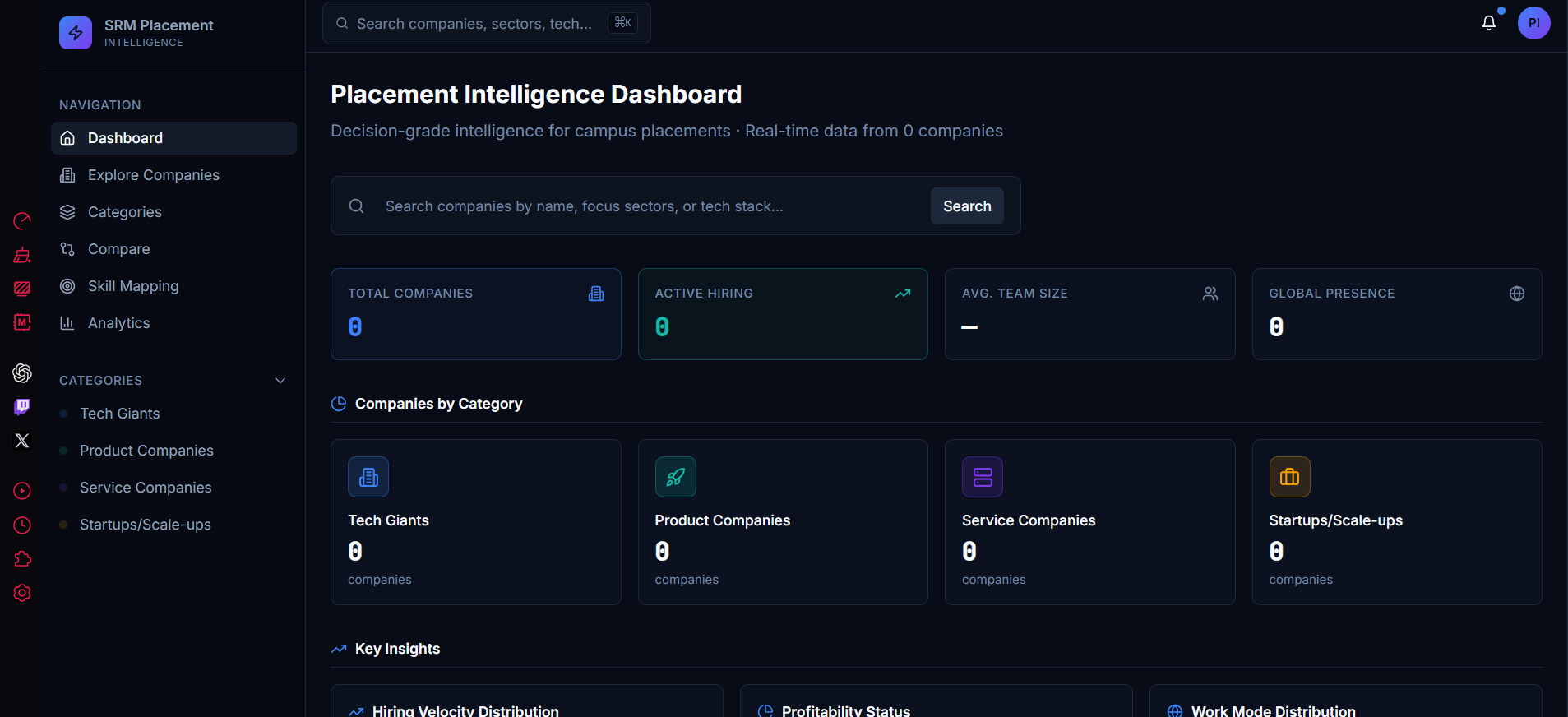Click the SRM Placement lightning logo
This screenshot has width=1568, height=717.
point(76,33)
